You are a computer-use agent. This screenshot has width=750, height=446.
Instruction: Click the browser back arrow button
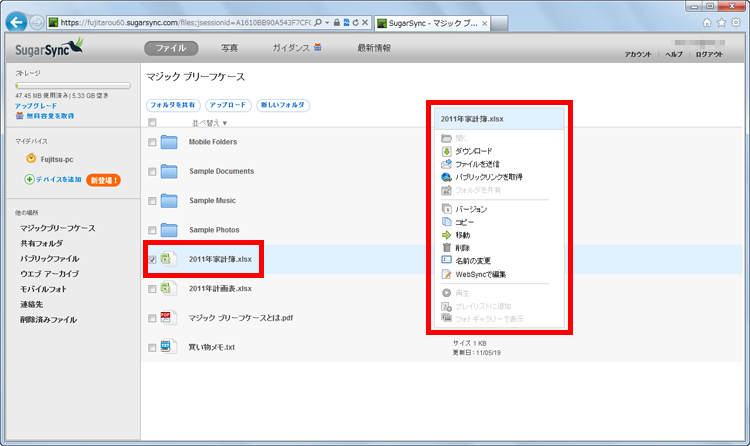point(17,22)
